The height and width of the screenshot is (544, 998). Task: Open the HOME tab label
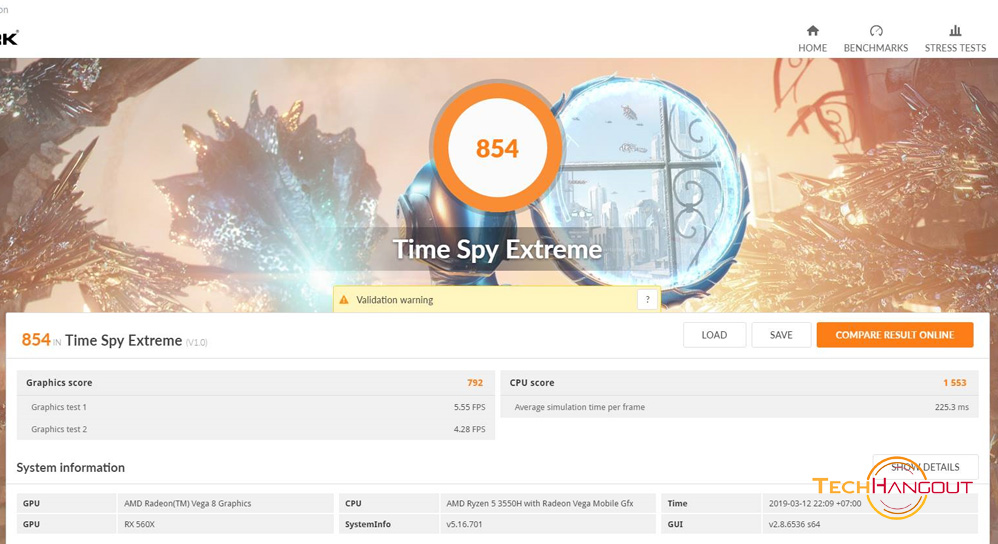813,48
